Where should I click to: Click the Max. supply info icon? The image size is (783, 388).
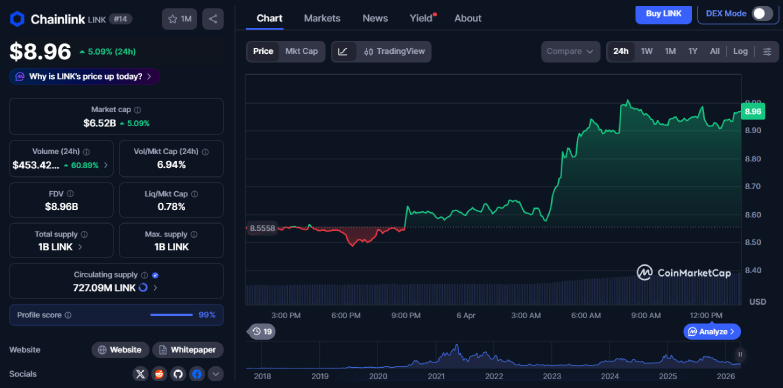click(194, 234)
